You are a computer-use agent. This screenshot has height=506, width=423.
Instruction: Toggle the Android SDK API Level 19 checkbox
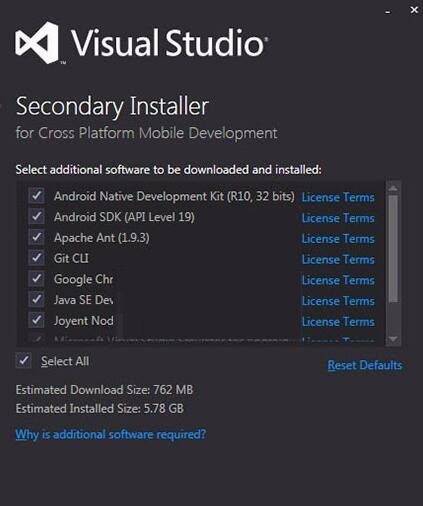coord(36,216)
